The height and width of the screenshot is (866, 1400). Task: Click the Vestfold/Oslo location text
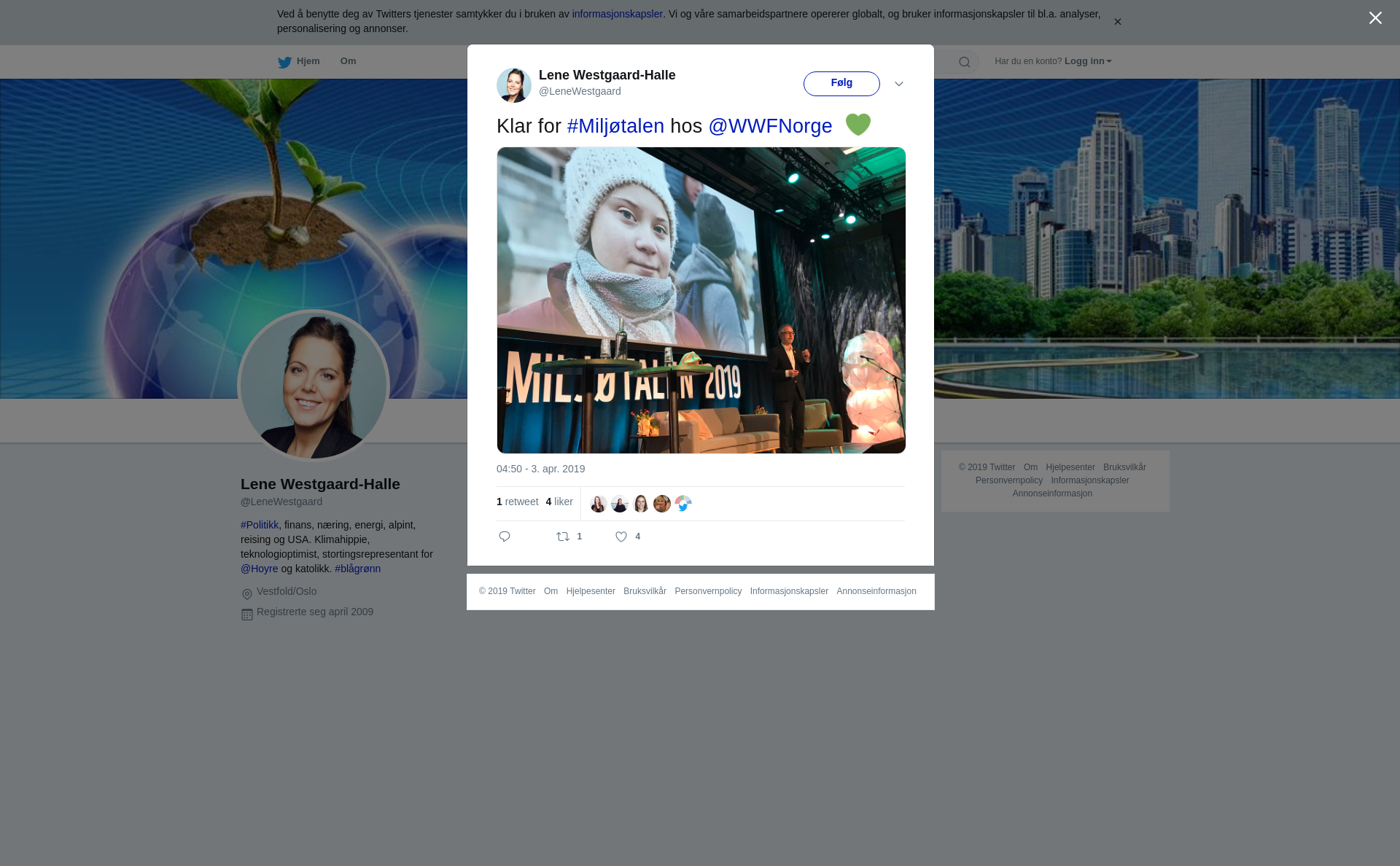287,591
